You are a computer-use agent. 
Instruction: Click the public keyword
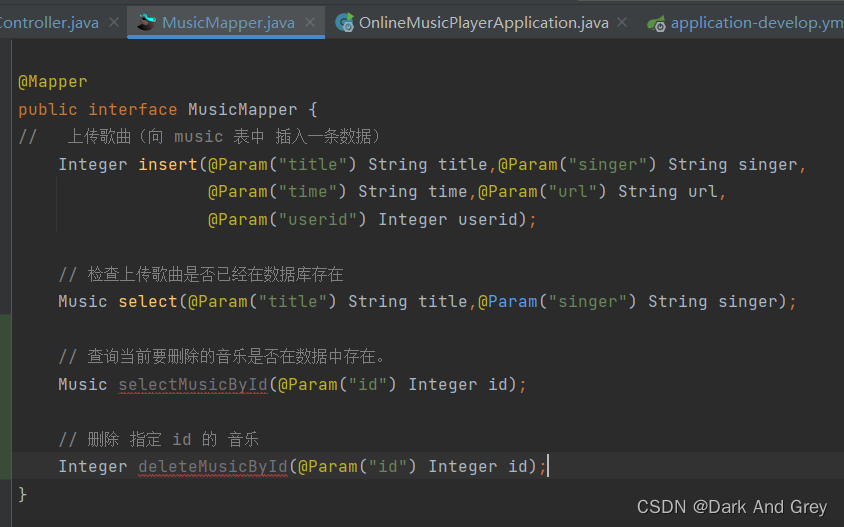(47, 109)
